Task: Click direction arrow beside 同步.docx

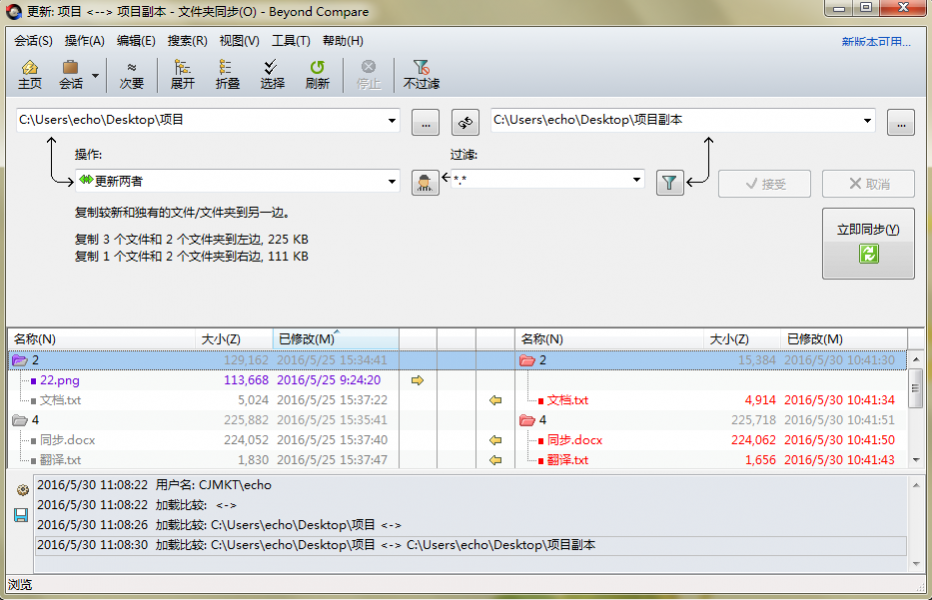Action: click(x=495, y=440)
